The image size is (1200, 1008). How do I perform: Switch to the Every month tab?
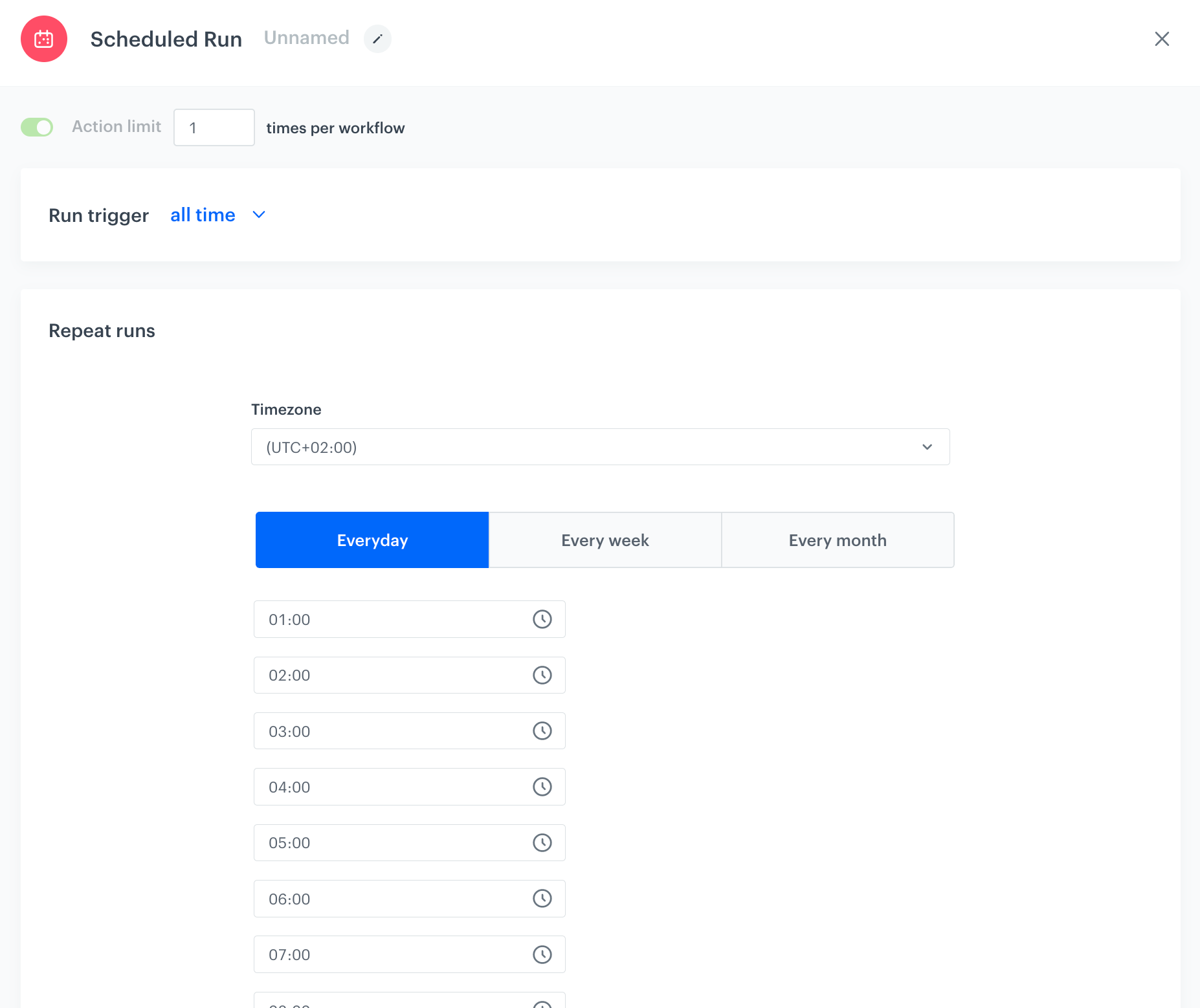(837, 540)
